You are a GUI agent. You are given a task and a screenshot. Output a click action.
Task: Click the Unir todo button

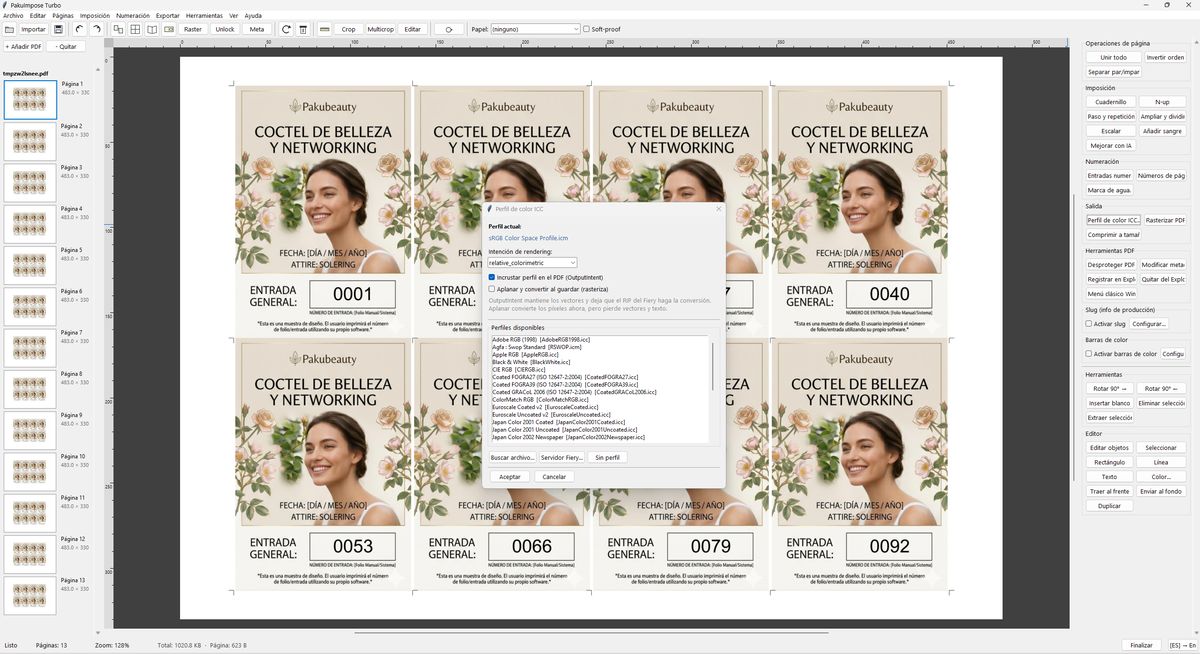point(1113,57)
